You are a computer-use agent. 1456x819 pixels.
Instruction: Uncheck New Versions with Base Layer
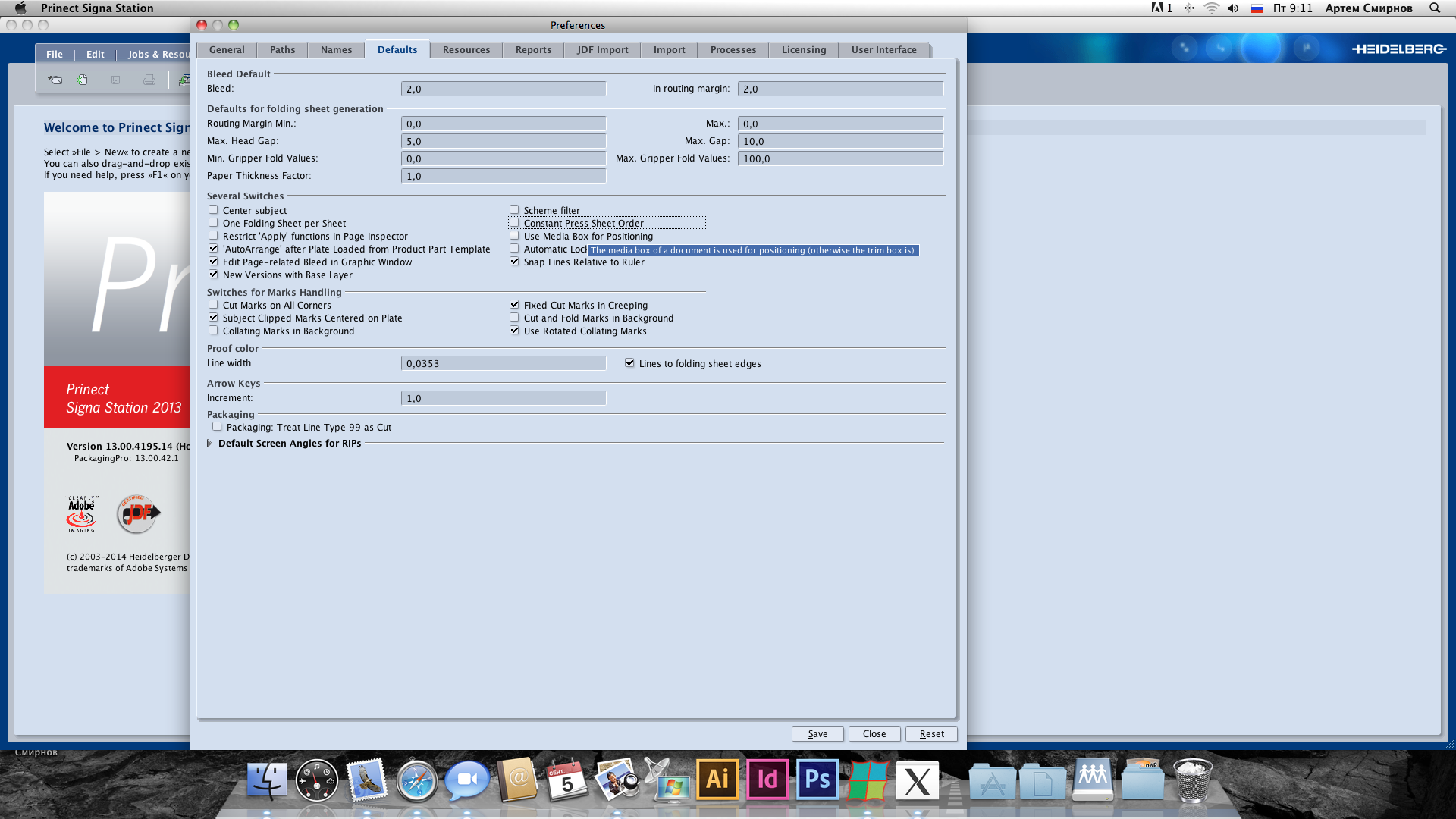coord(213,275)
